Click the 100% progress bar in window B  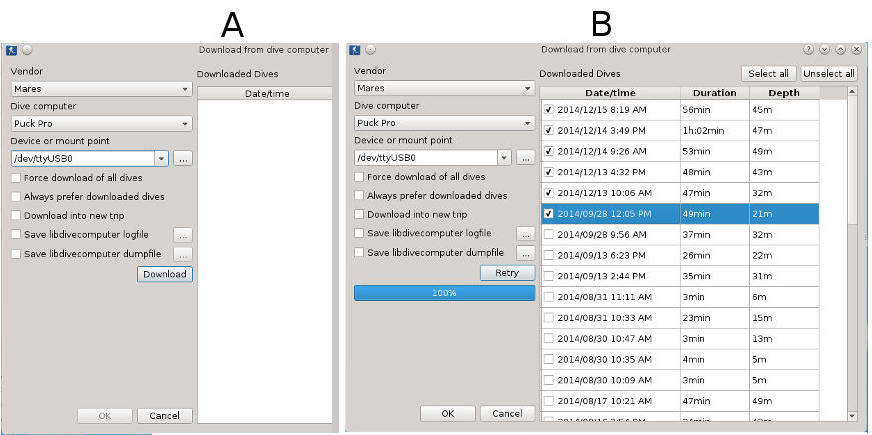pos(444,292)
